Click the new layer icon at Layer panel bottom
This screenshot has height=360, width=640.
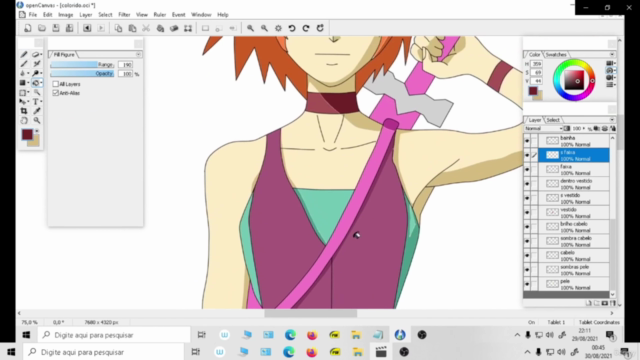point(589,303)
